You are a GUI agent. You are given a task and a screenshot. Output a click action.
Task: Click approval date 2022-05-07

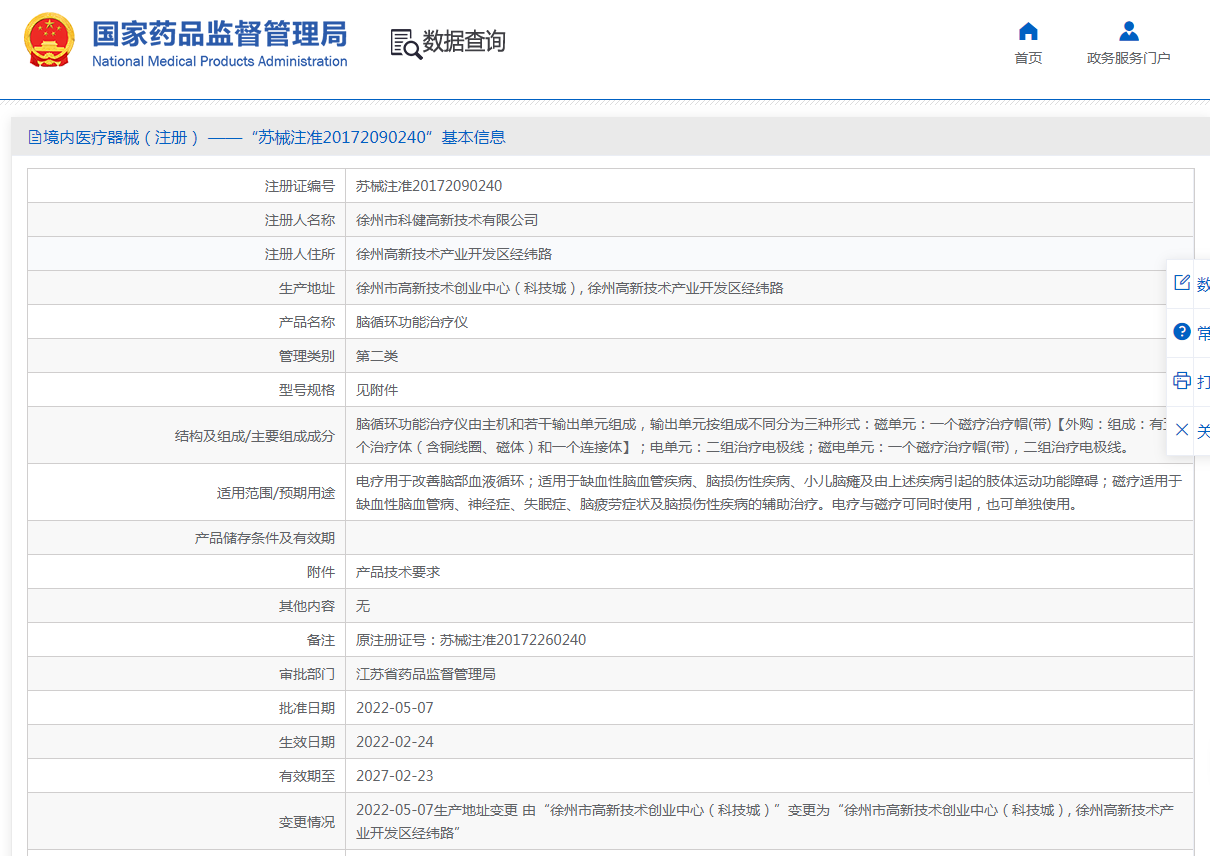tap(395, 708)
